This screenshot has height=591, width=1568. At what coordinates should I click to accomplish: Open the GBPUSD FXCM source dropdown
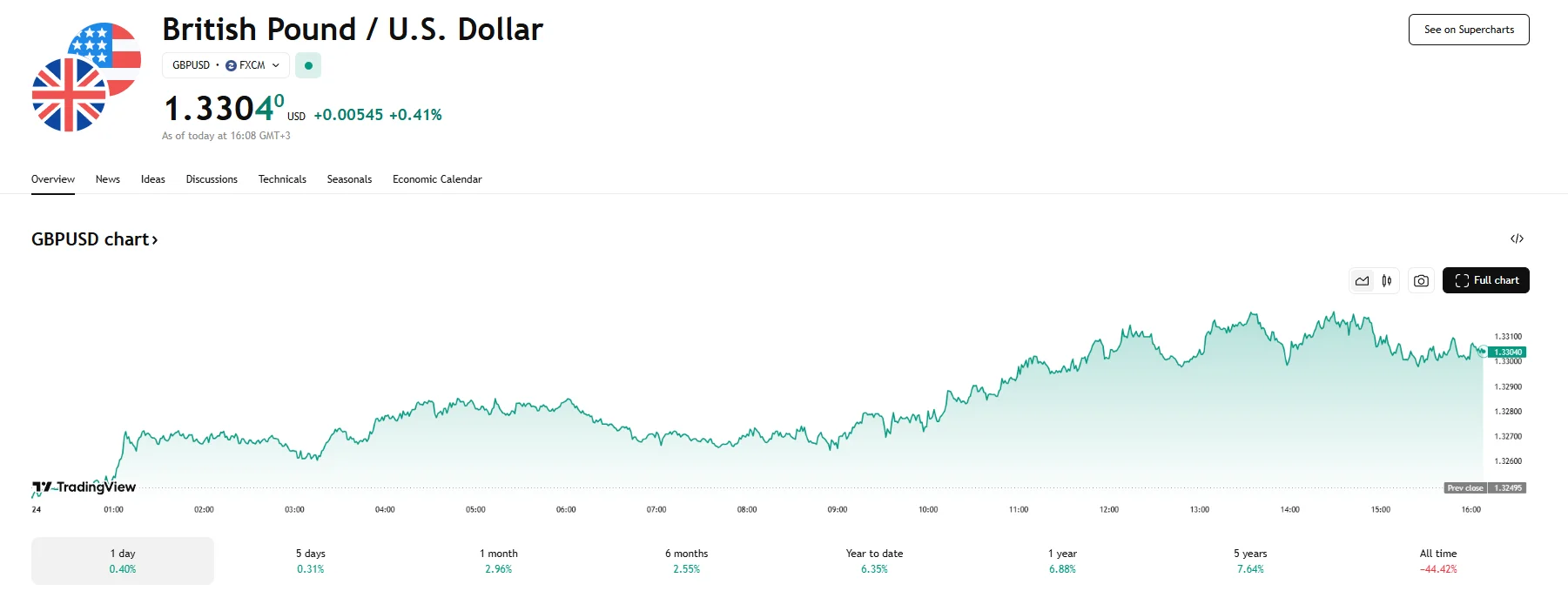coord(225,65)
